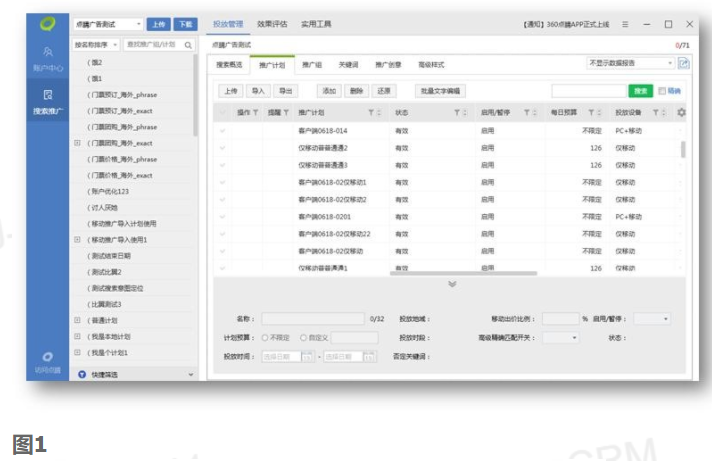Focus the 名称 input field
Screen dimensions: 712x461
[312, 319]
